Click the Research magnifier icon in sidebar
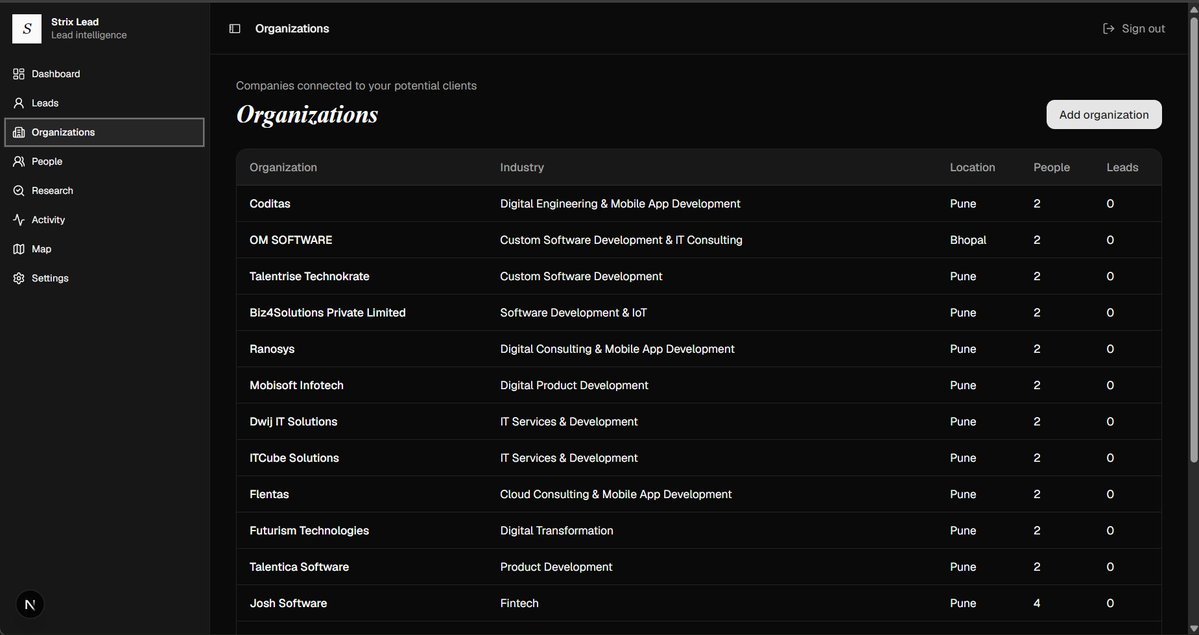The height and width of the screenshot is (635, 1199). [19, 190]
